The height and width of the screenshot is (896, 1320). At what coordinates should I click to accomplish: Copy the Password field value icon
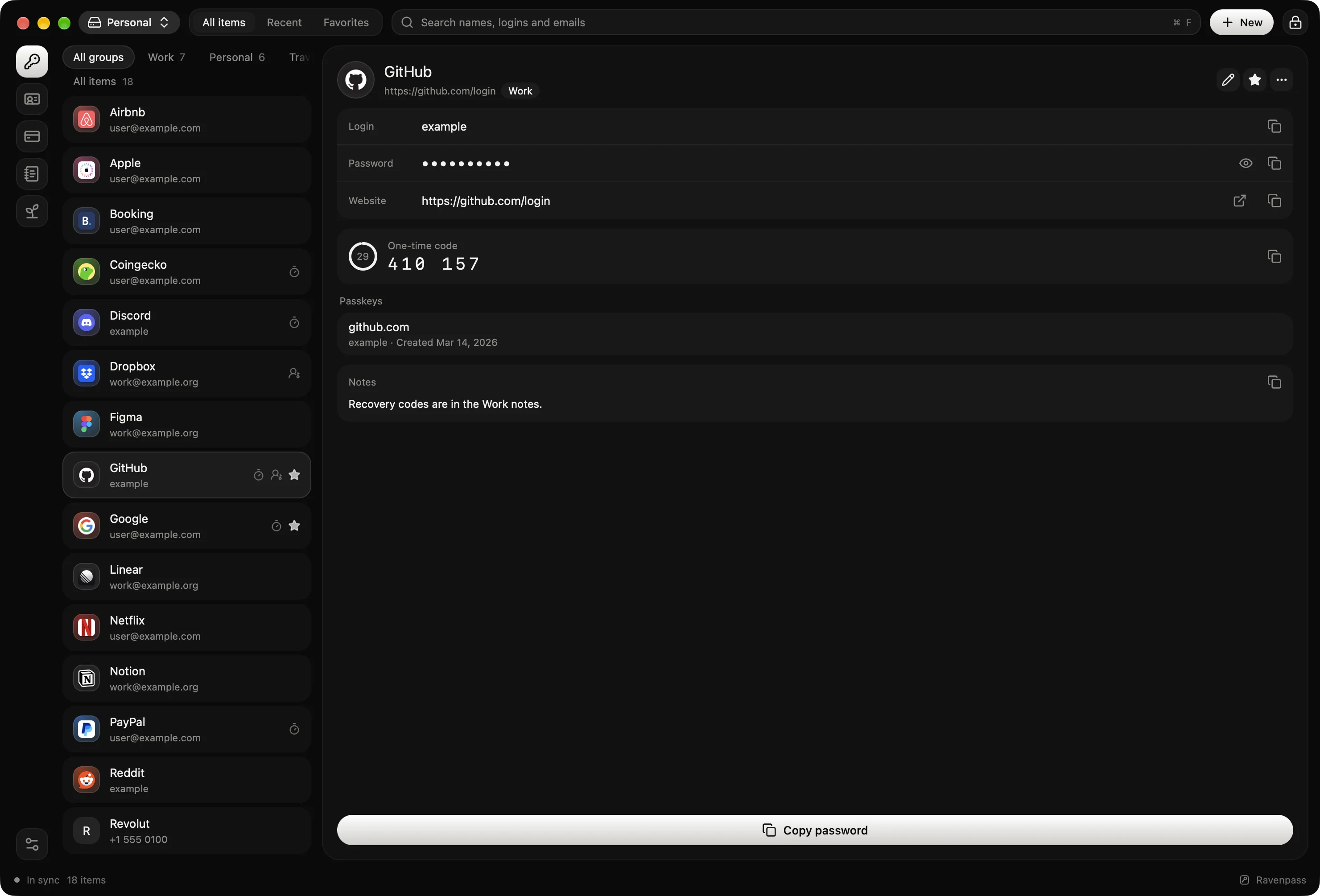pyautogui.click(x=1274, y=164)
